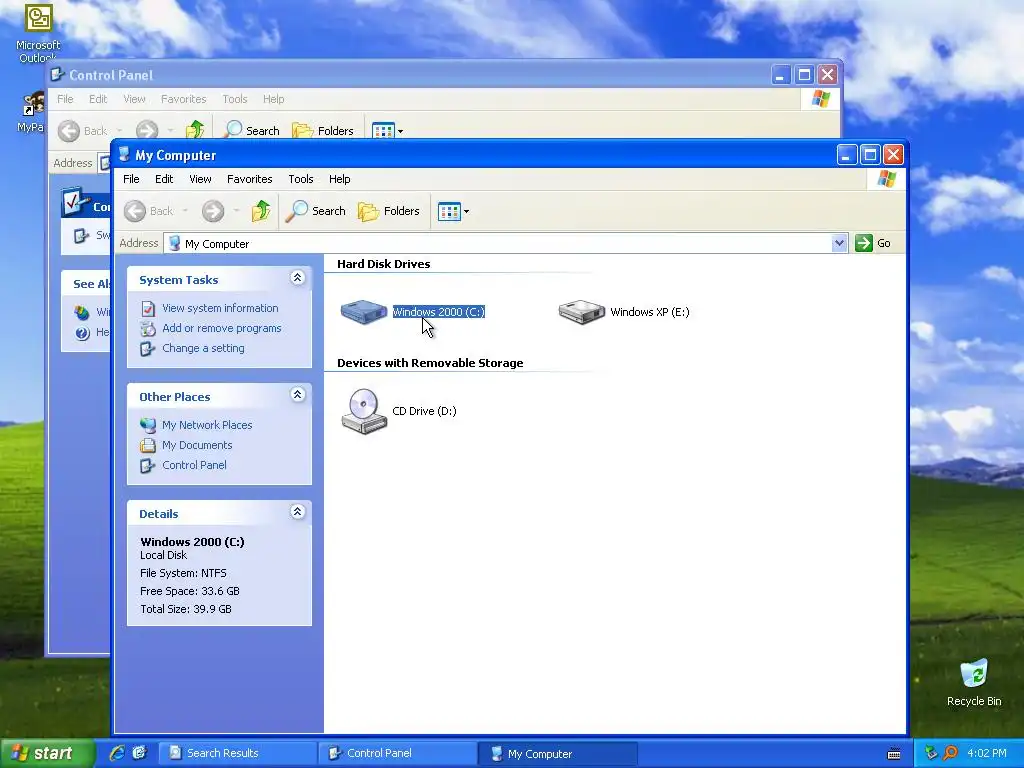
Task: Go up one folder level in My Computer
Action: (261, 211)
